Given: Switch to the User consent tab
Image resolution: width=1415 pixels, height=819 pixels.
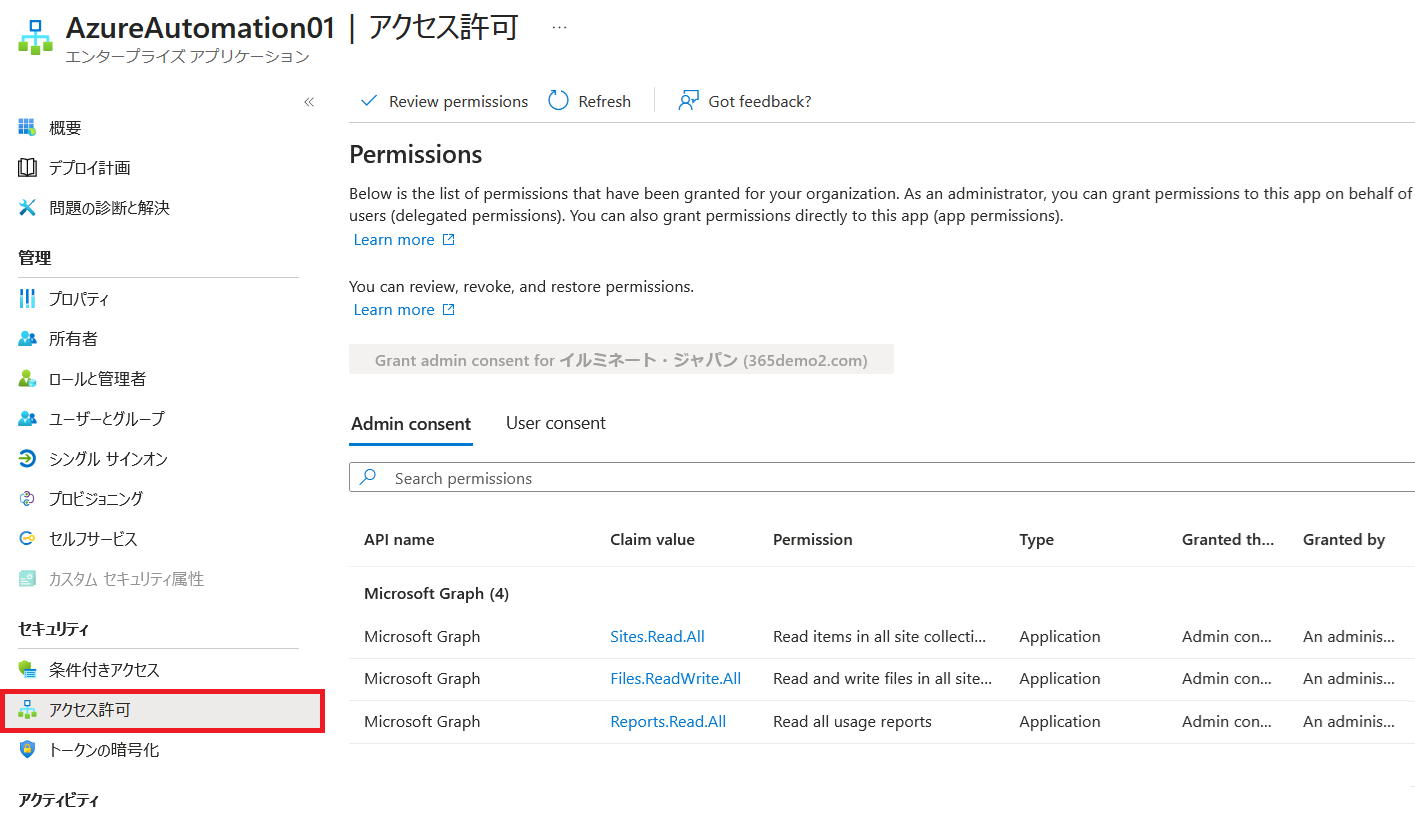Looking at the screenshot, I should [x=555, y=423].
